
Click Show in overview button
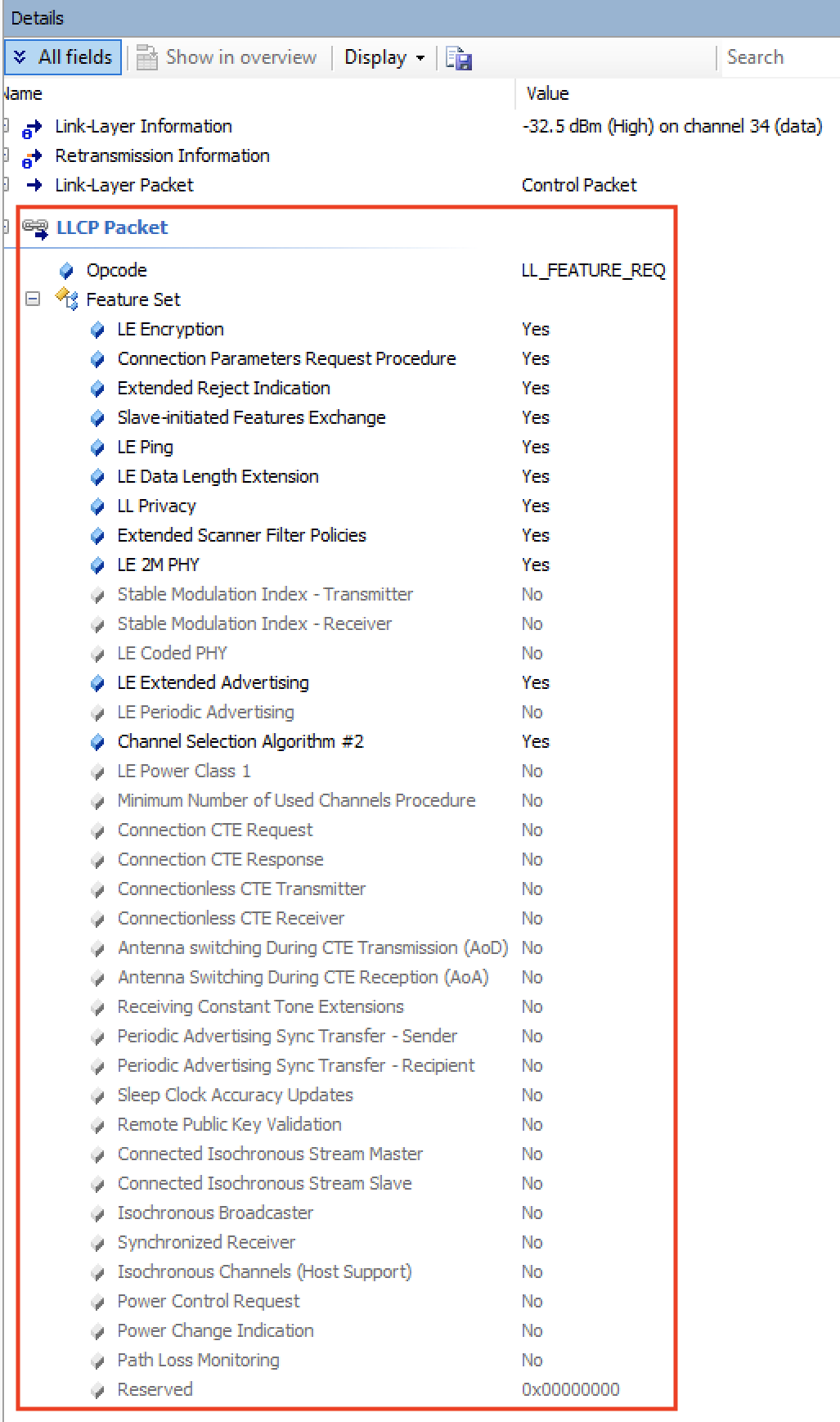click(x=227, y=57)
